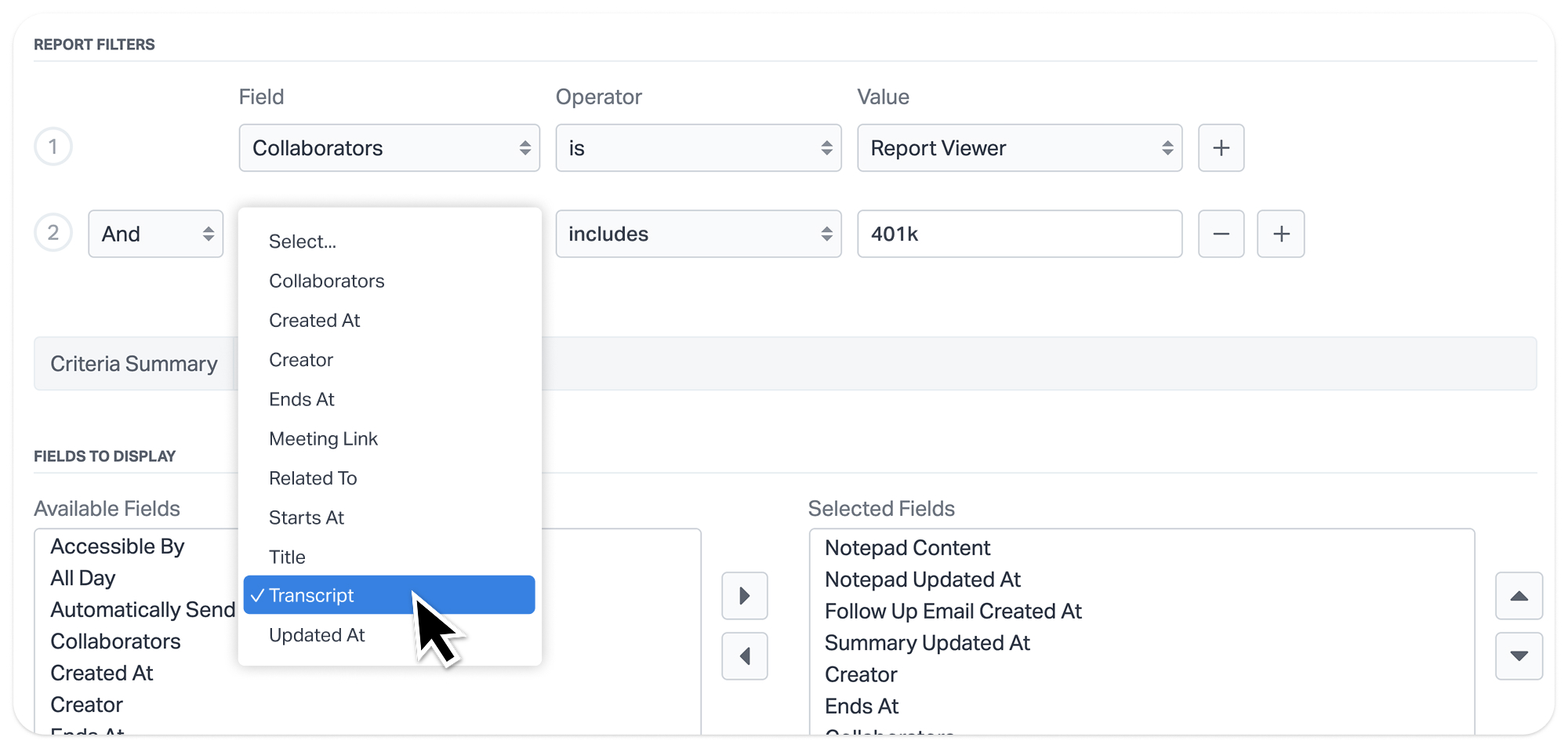Open the 'is' operator dropdown
The image size is (1568, 748).
click(x=698, y=148)
